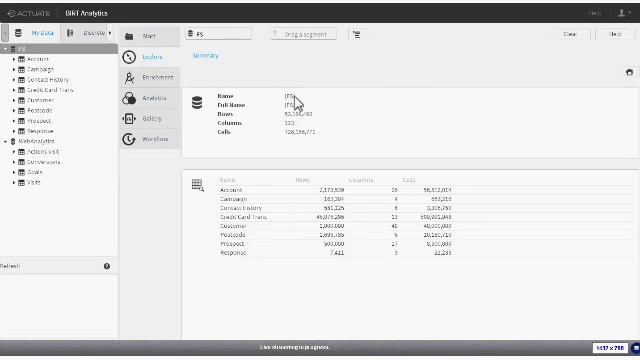Click the table icon next to Goals

(x=22, y=173)
